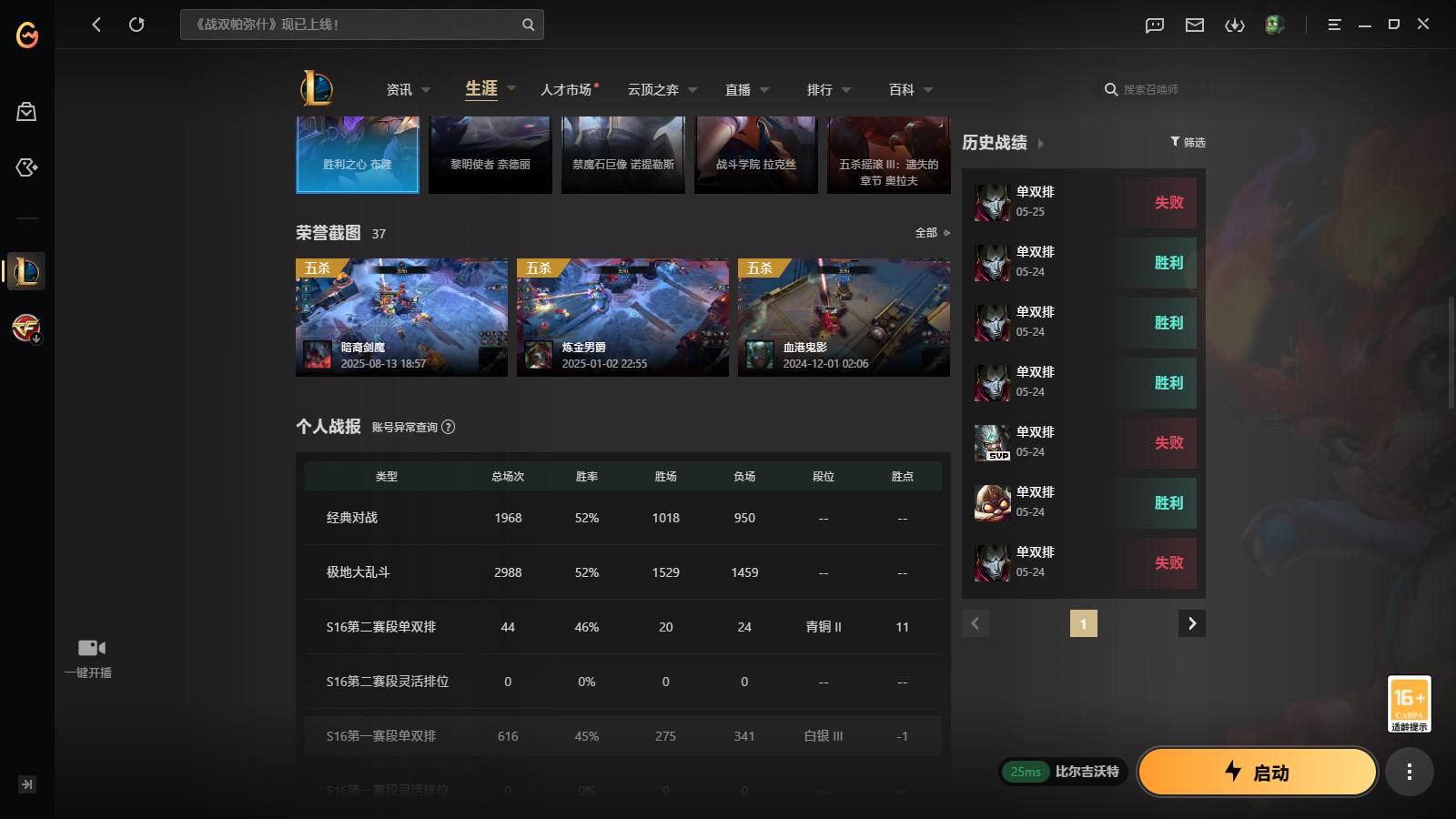Expand the 直播 dropdown menu

(x=764, y=89)
